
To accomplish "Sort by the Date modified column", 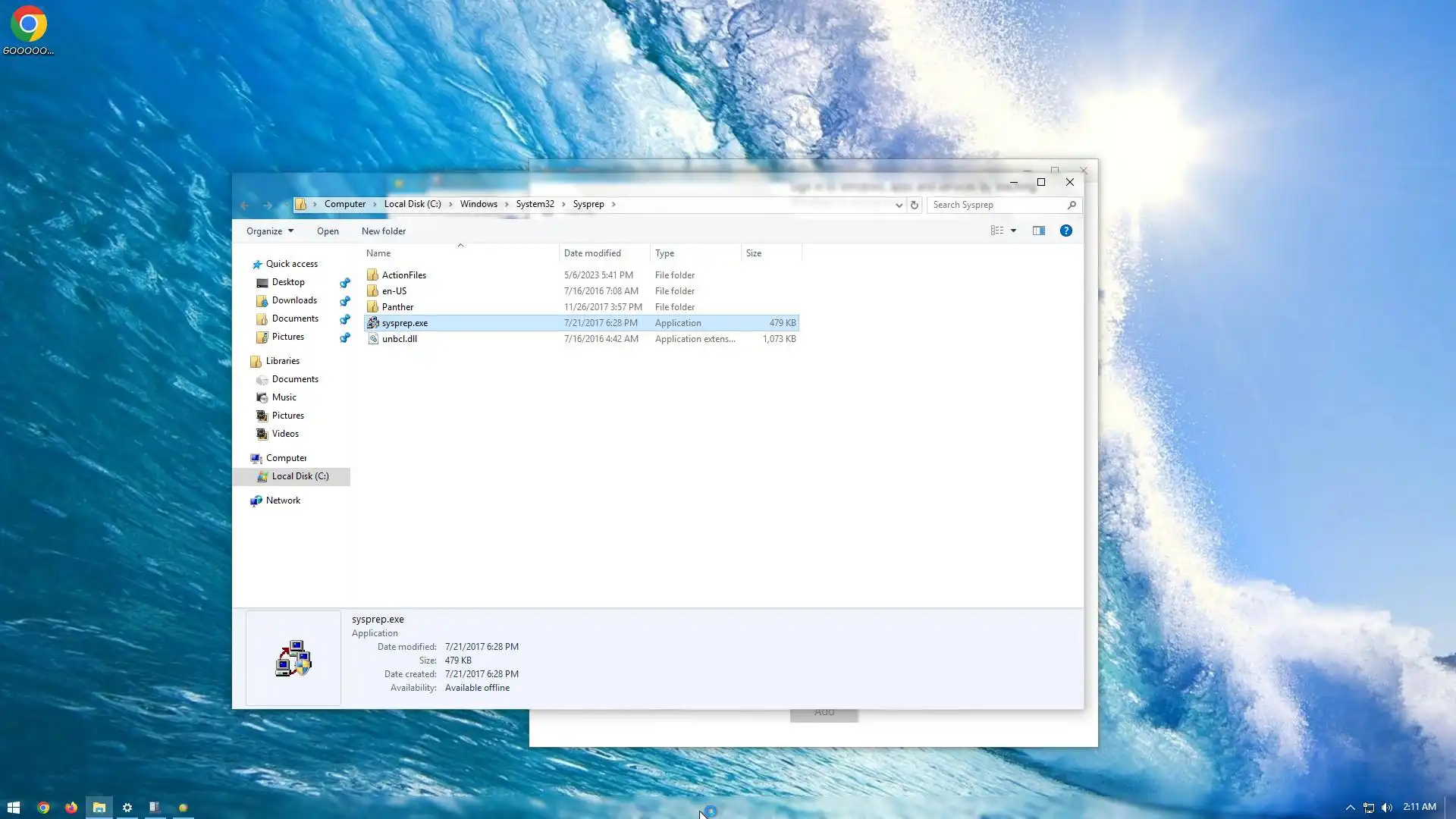I will point(592,253).
